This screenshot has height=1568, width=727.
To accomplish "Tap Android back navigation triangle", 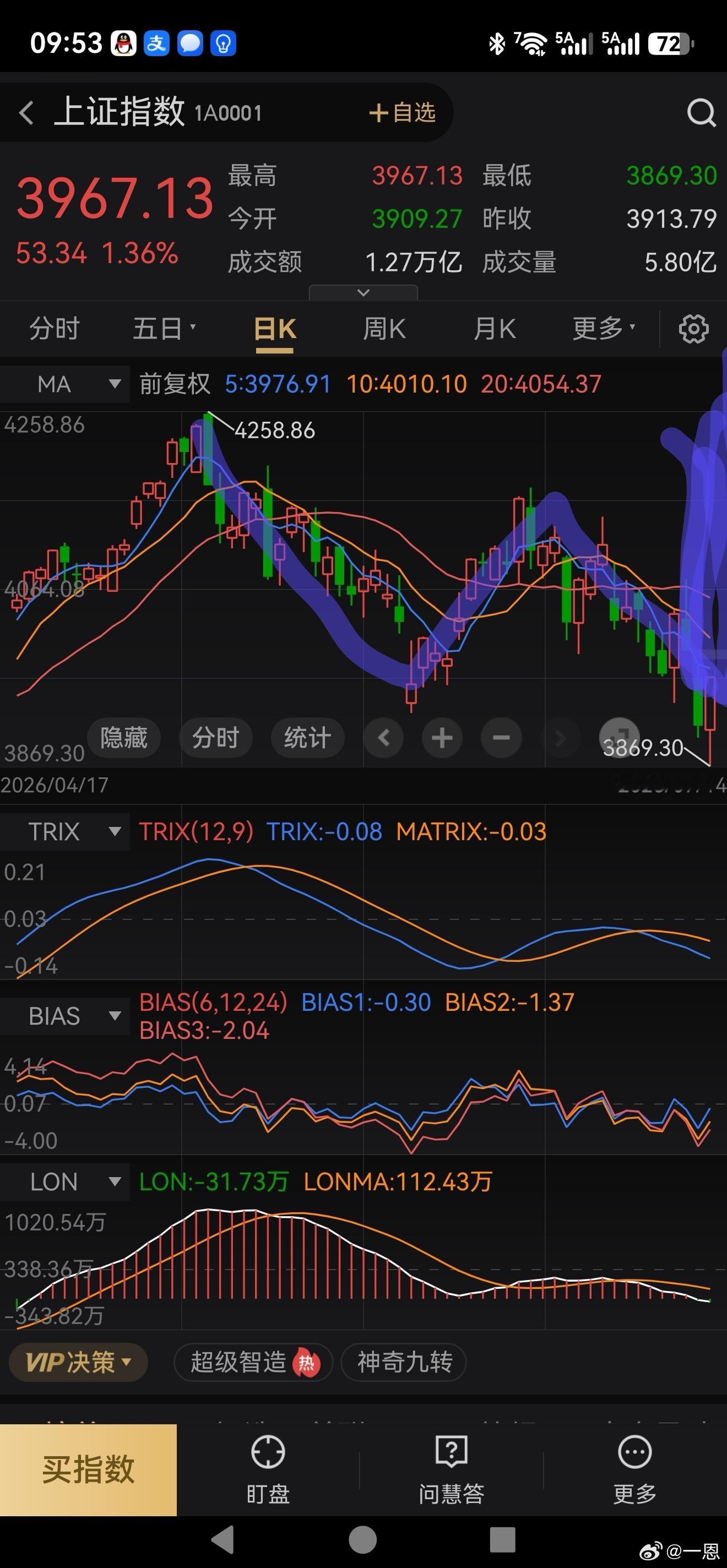I will pos(223,1539).
